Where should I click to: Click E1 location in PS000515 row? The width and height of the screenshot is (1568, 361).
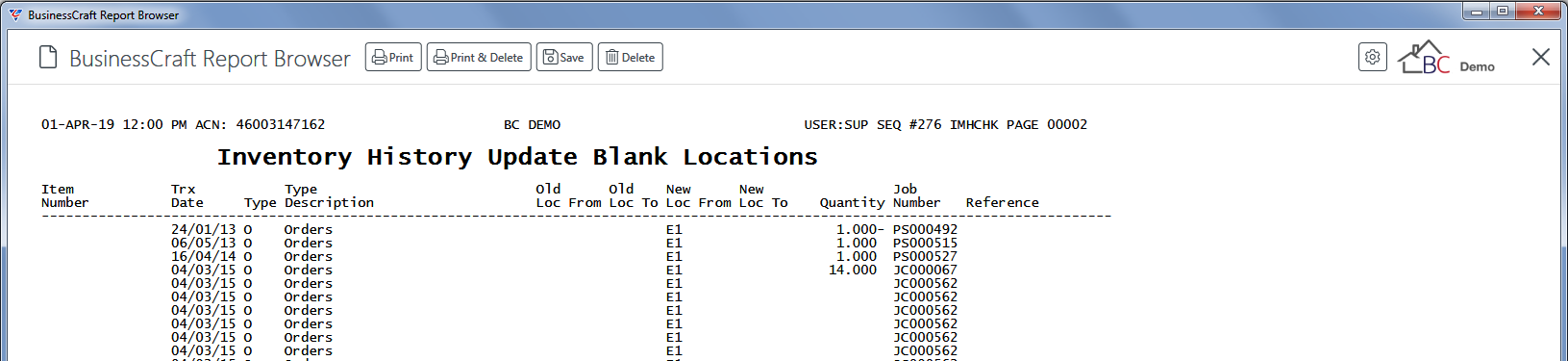674,244
